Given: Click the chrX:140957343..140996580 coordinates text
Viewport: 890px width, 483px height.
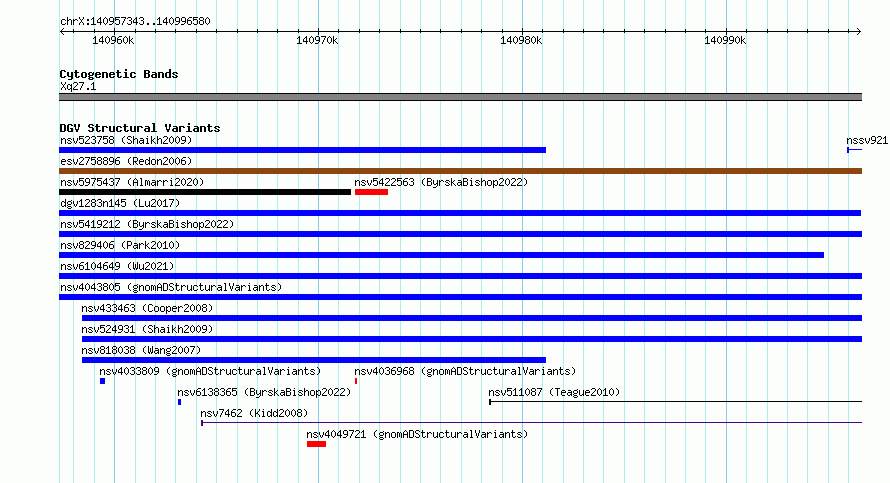Looking at the screenshot, I should (135, 21).
